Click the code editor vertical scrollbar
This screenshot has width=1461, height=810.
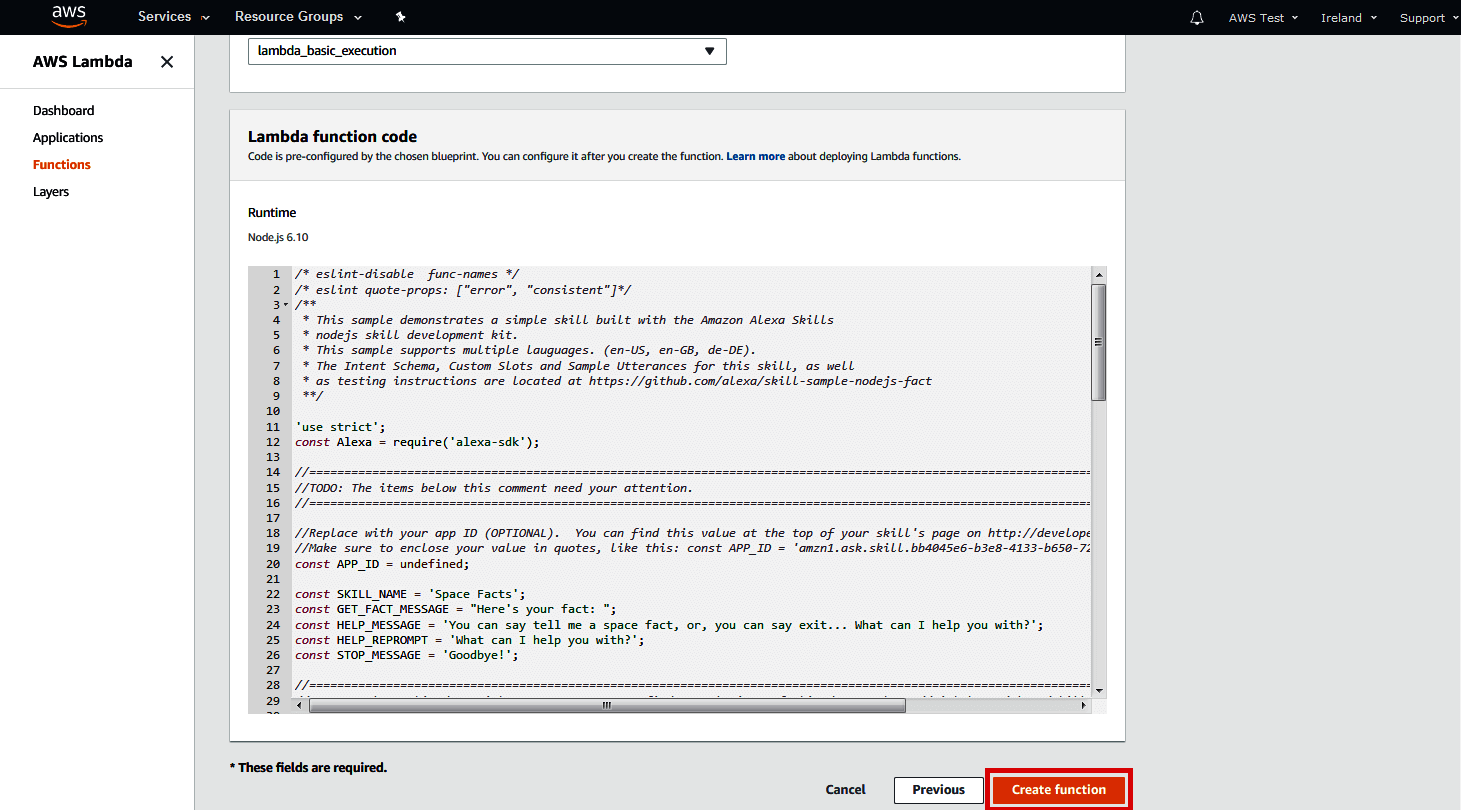pos(1098,340)
